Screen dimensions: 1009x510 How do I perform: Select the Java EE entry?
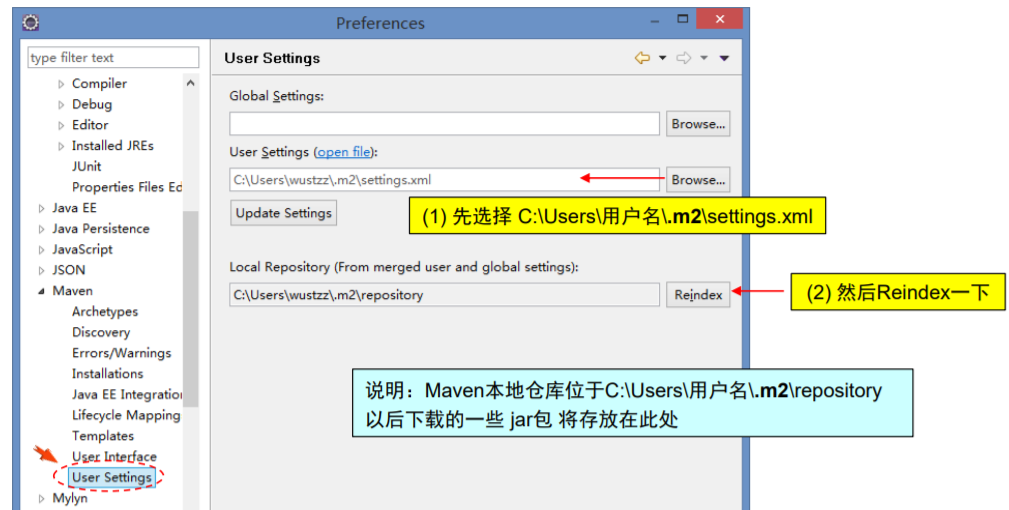tap(74, 208)
